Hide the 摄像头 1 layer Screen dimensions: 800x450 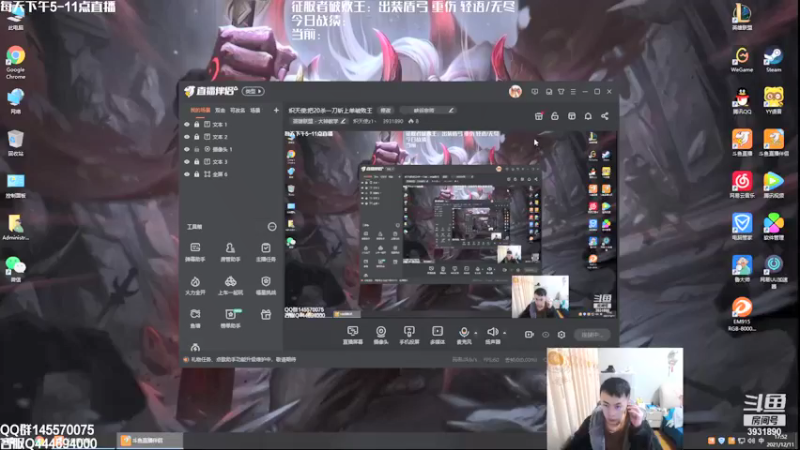coord(187,149)
